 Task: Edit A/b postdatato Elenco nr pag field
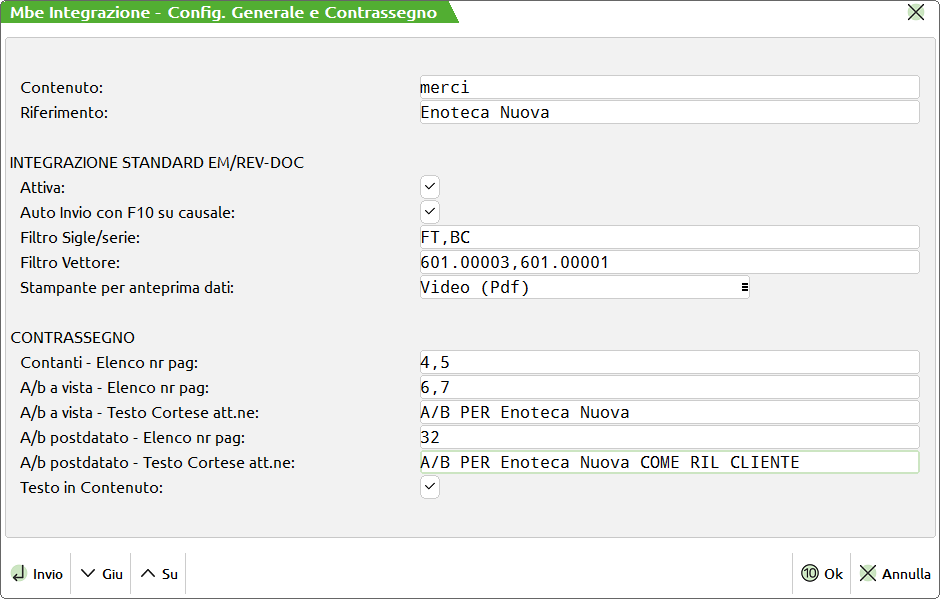[668, 438]
